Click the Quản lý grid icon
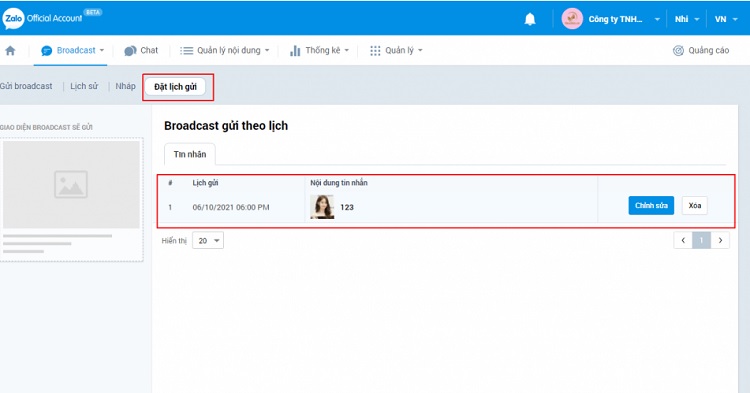Viewport: 750px width, 393px height. 375,51
